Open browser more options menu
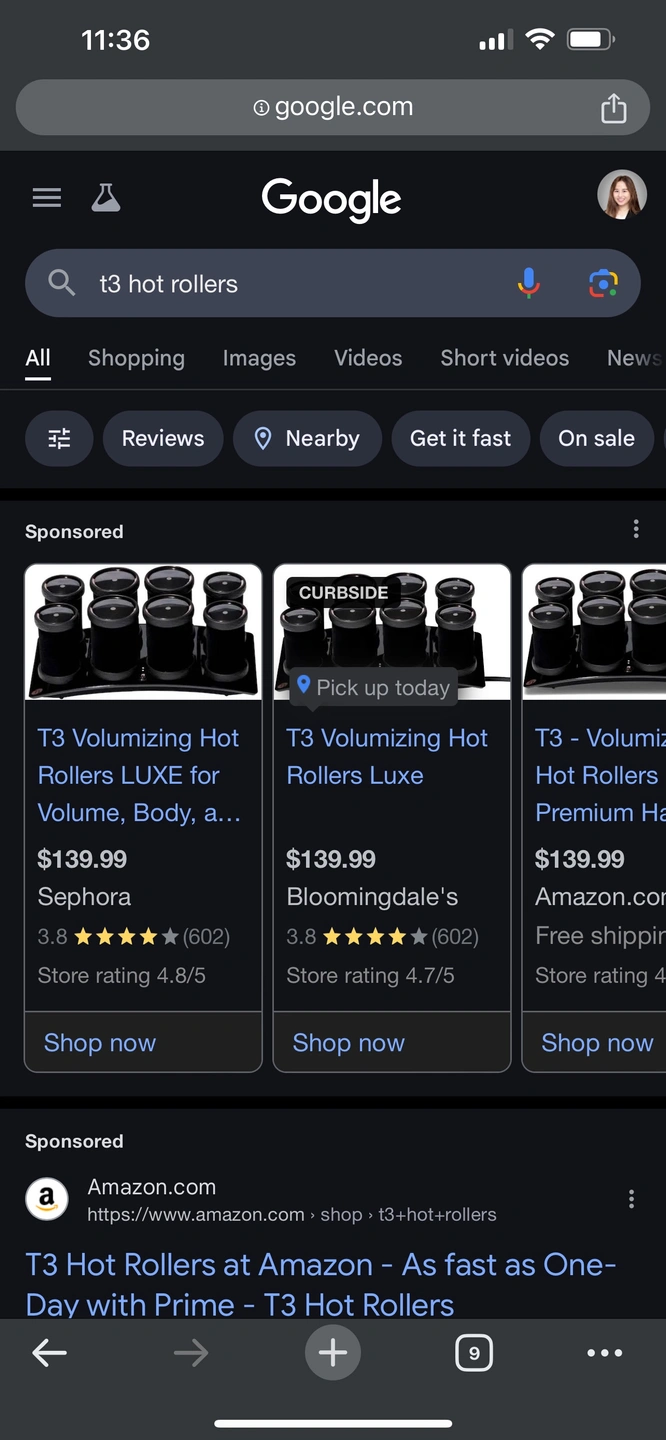This screenshot has width=666, height=1440. point(605,1353)
